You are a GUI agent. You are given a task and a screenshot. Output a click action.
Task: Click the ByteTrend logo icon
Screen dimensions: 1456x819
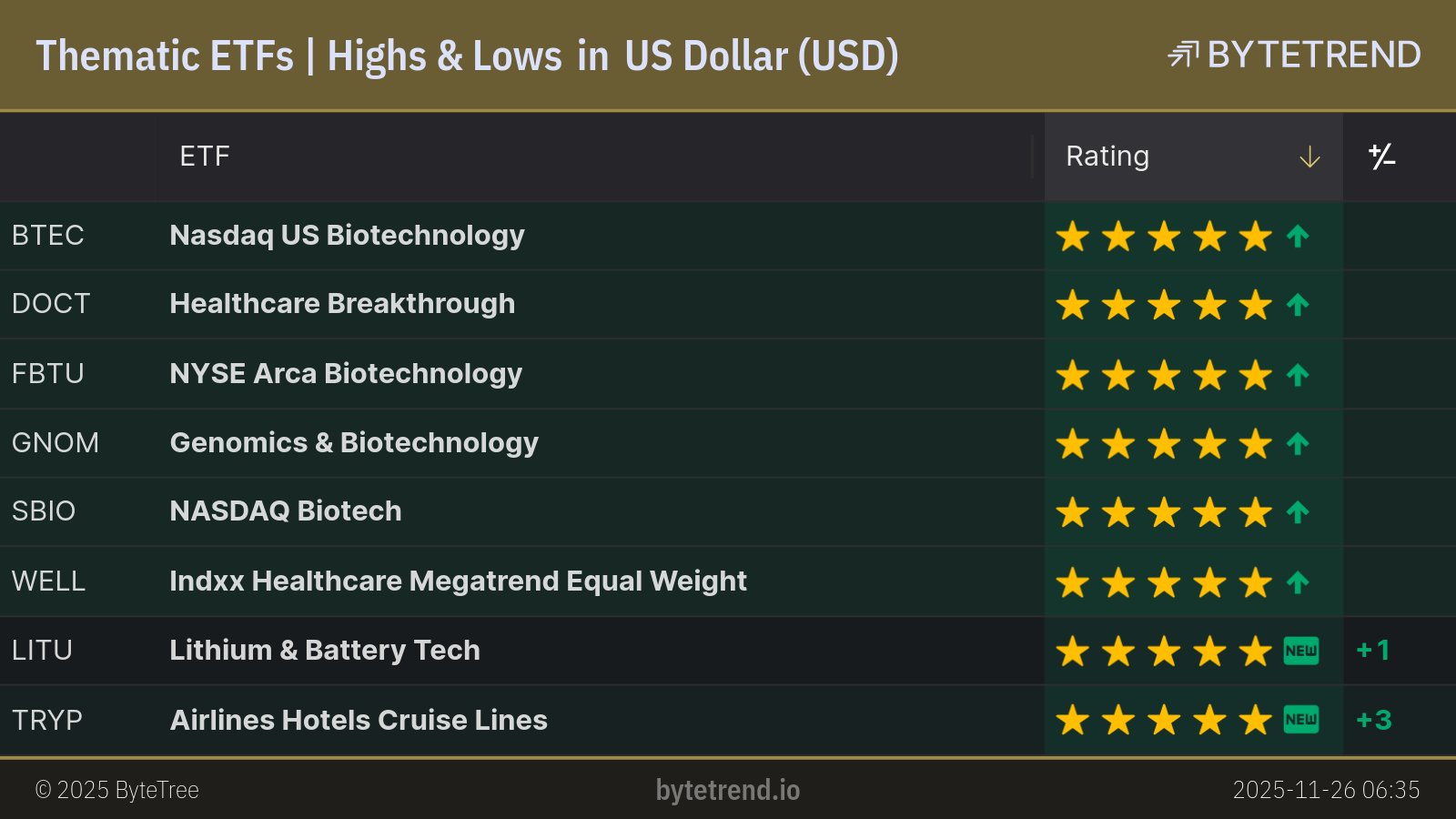click(1182, 55)
